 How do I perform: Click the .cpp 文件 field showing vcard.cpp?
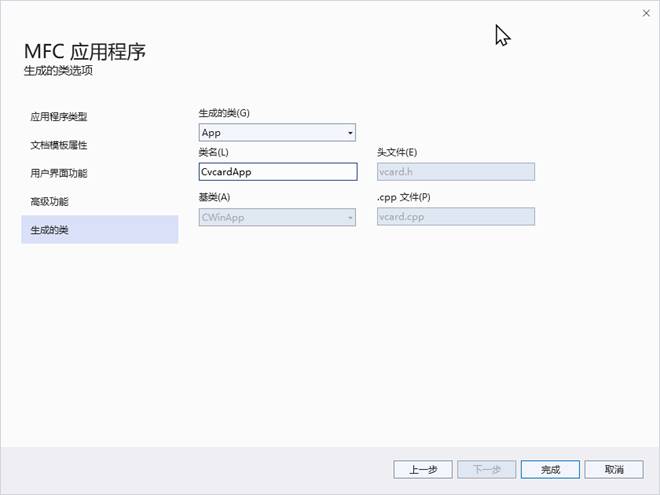pos(455,217)
